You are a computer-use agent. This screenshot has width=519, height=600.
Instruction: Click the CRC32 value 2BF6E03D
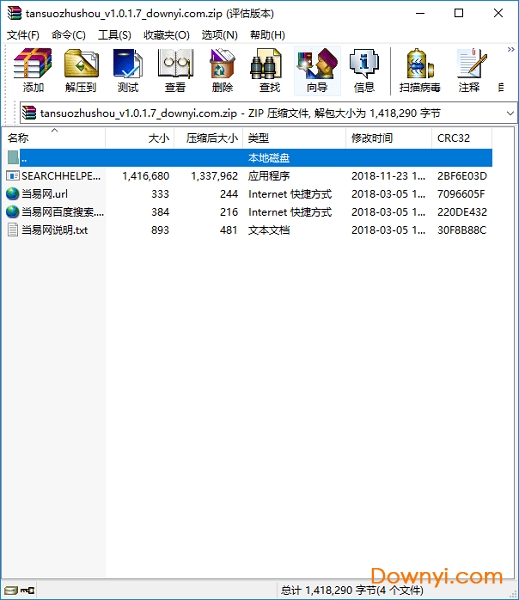[x=462, y=176]
